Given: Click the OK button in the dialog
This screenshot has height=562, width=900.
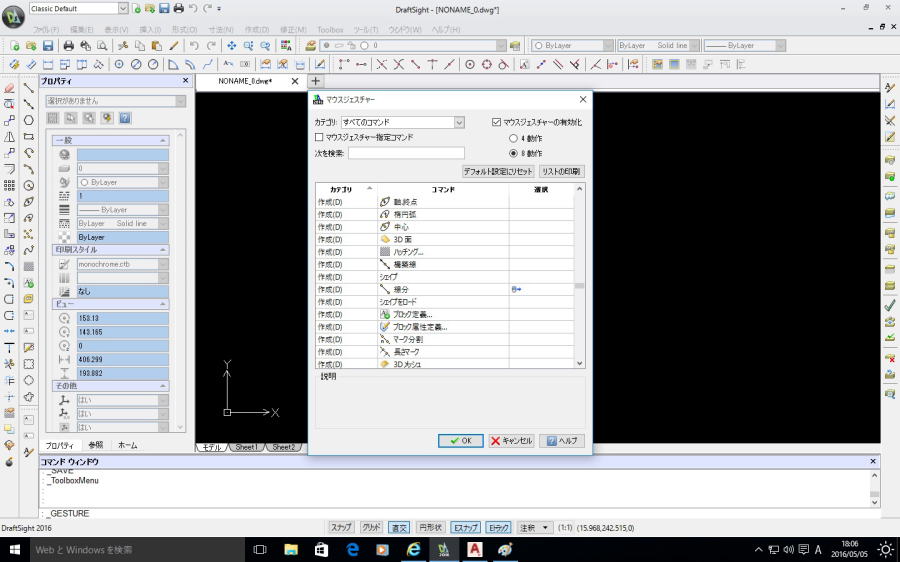Looking at the screenshot, I should click(x=460, y=441).
